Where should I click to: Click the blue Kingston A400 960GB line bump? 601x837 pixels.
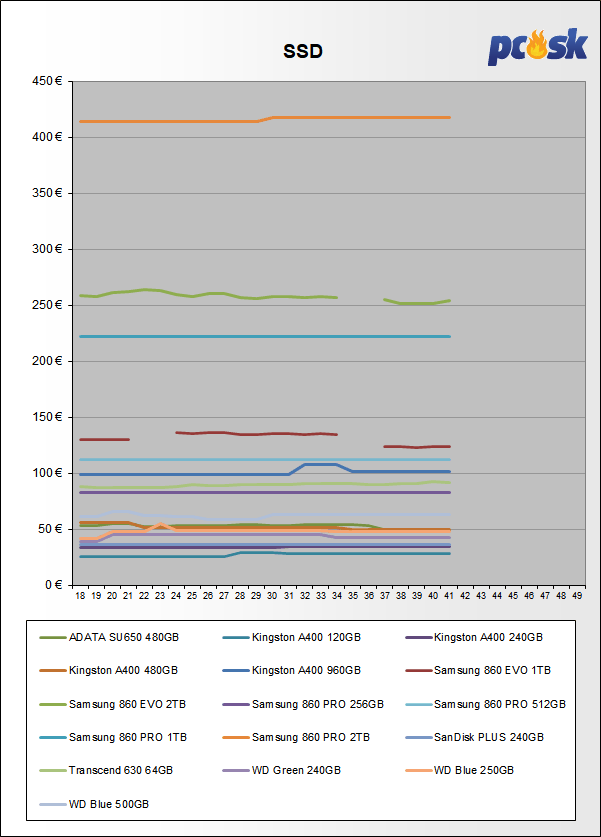point(320,464)
